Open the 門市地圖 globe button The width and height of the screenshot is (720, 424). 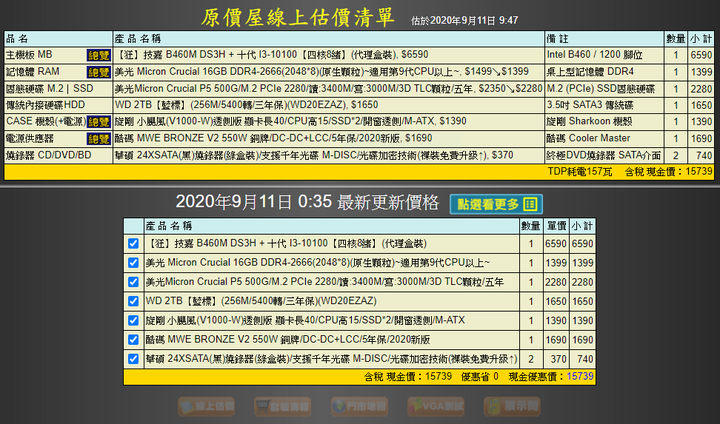point(359,407)
